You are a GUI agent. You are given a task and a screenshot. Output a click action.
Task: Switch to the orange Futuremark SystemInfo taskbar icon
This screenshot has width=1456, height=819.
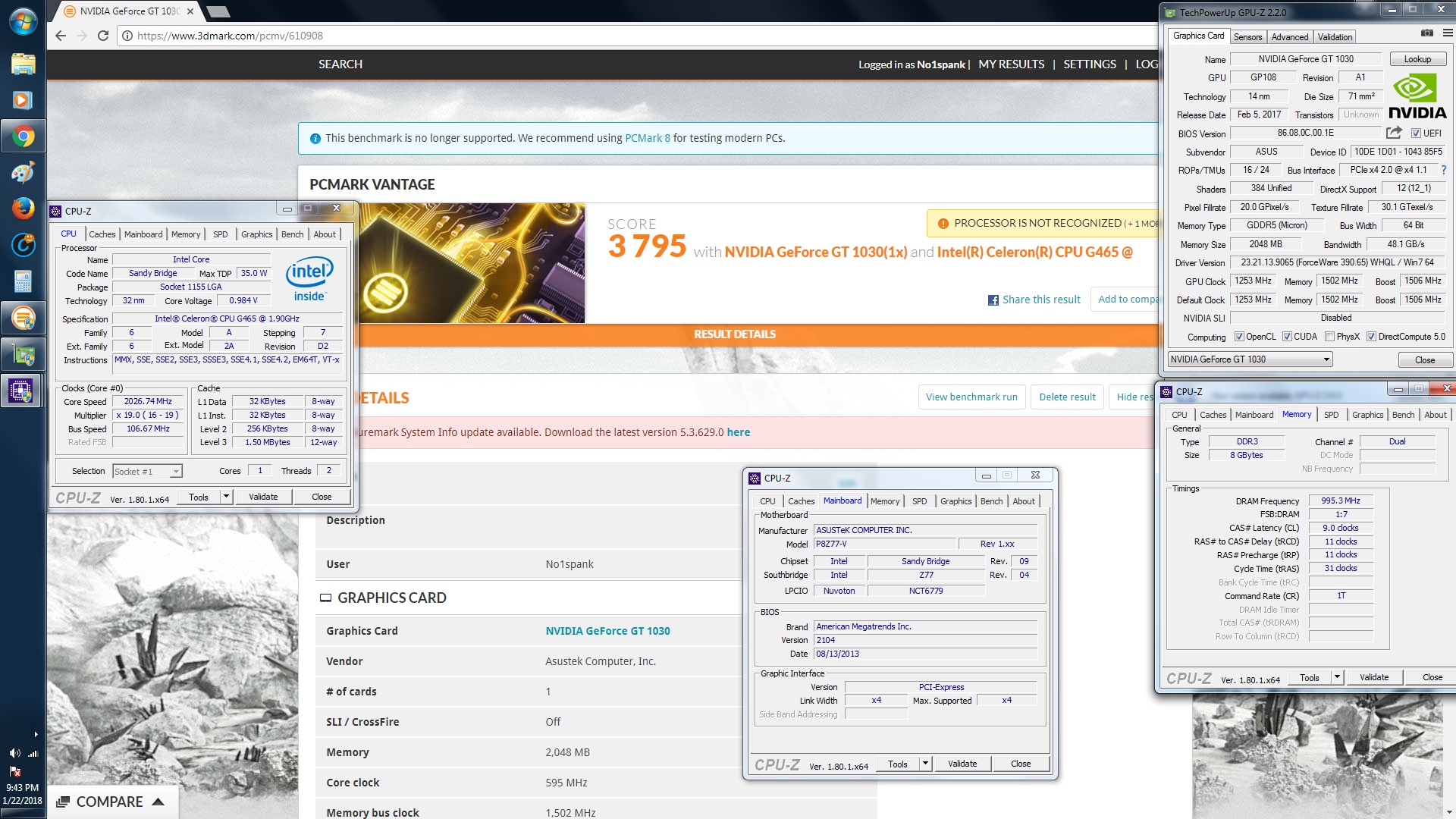(x=23, y=318)
